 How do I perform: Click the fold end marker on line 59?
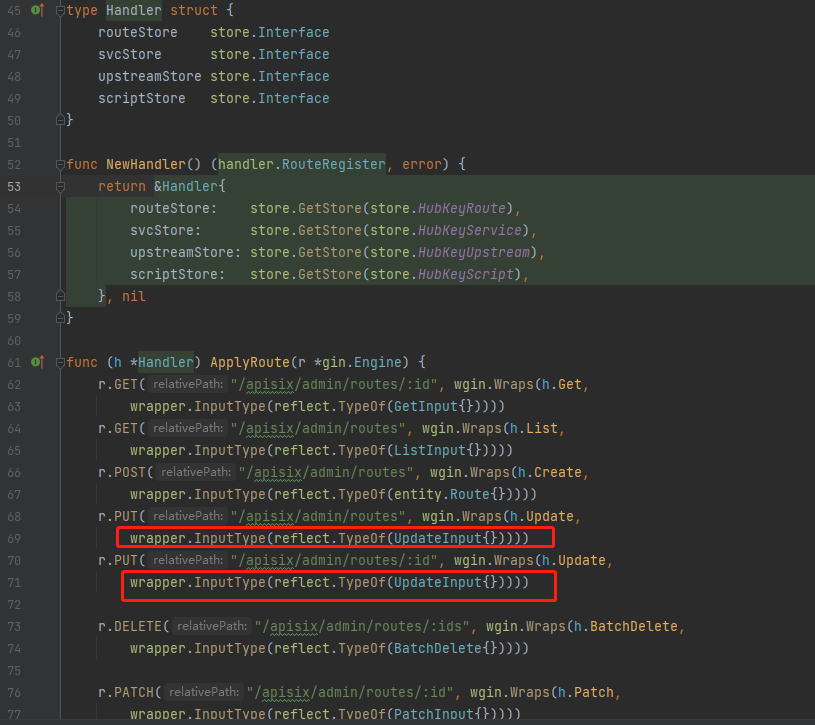pyautogui.click(x=60, y=318)
